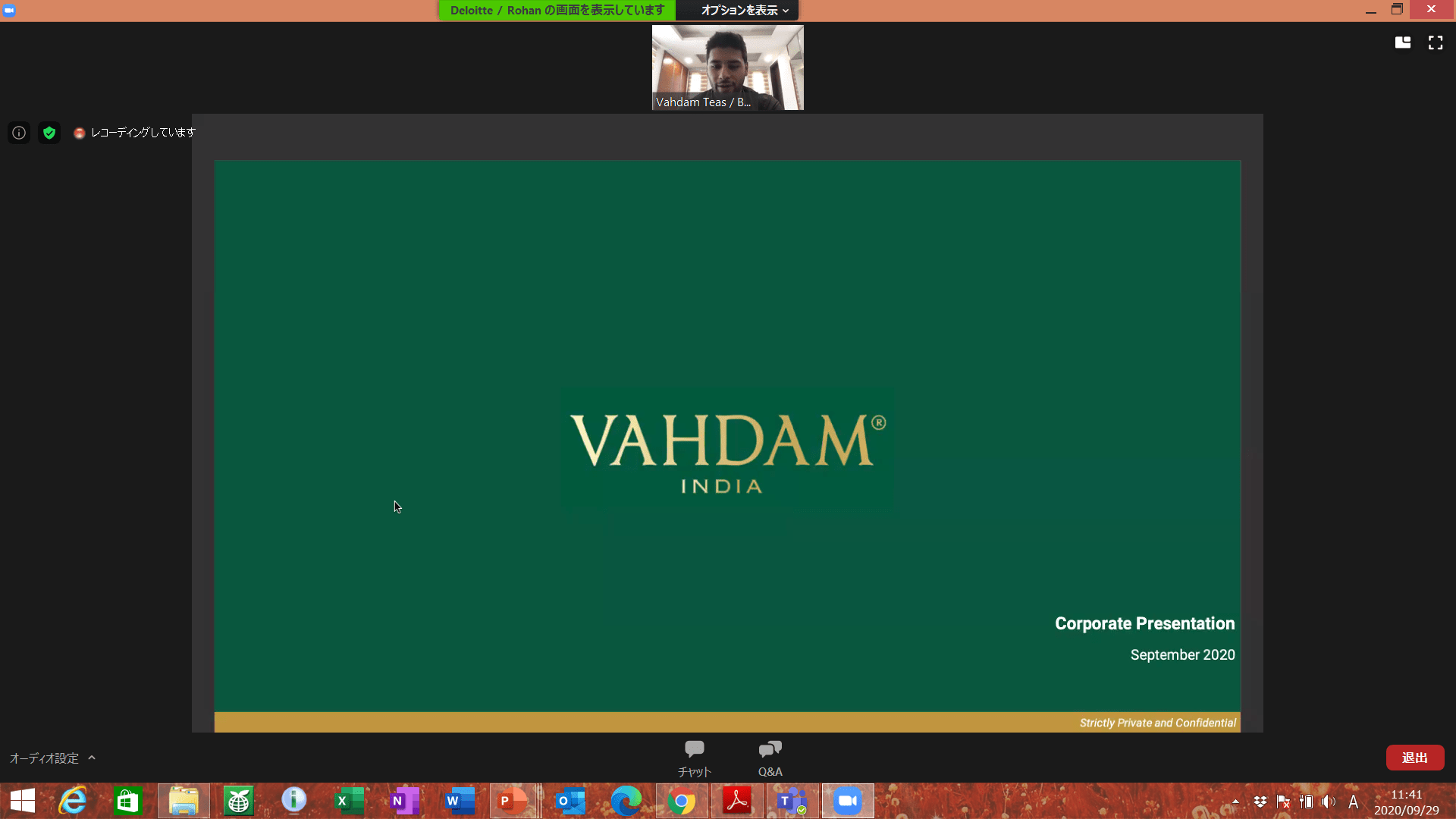The image size is (1456, 819).
Task: Open the Q&A panel
Action: point(770,750)
